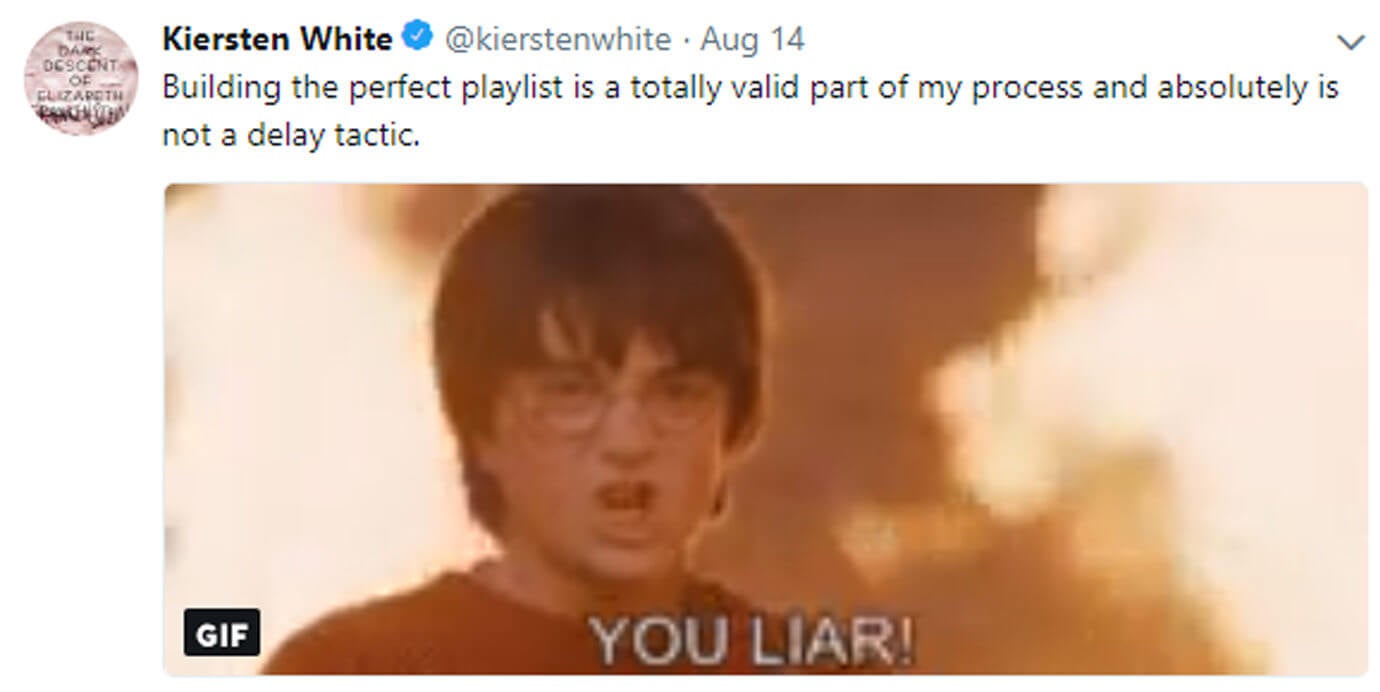The width and height of the screenshot is (1380, 692).
Task: Open the Aug 14 timestamp
Action: (x=752, y=39)
